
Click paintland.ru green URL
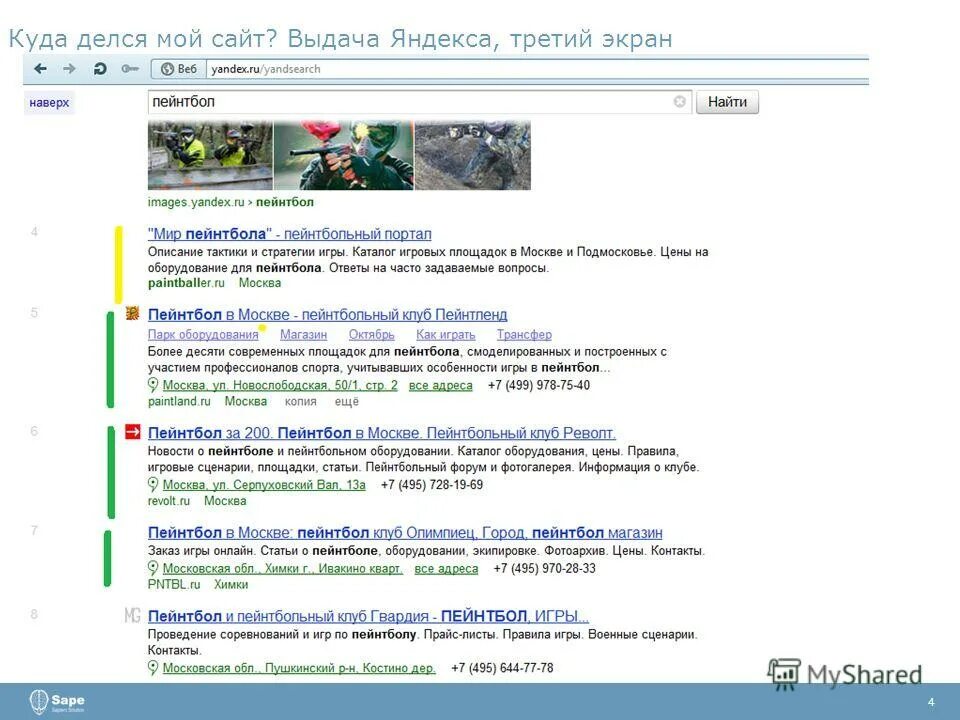(x=179, y=401)
